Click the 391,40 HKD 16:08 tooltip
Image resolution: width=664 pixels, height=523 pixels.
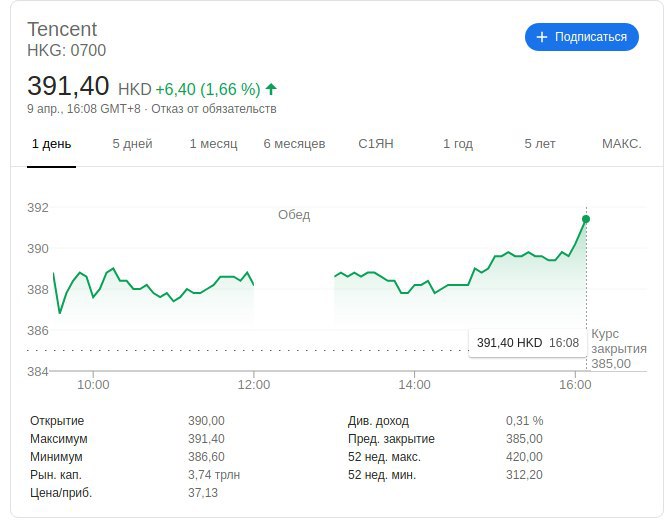coord(528,343)
